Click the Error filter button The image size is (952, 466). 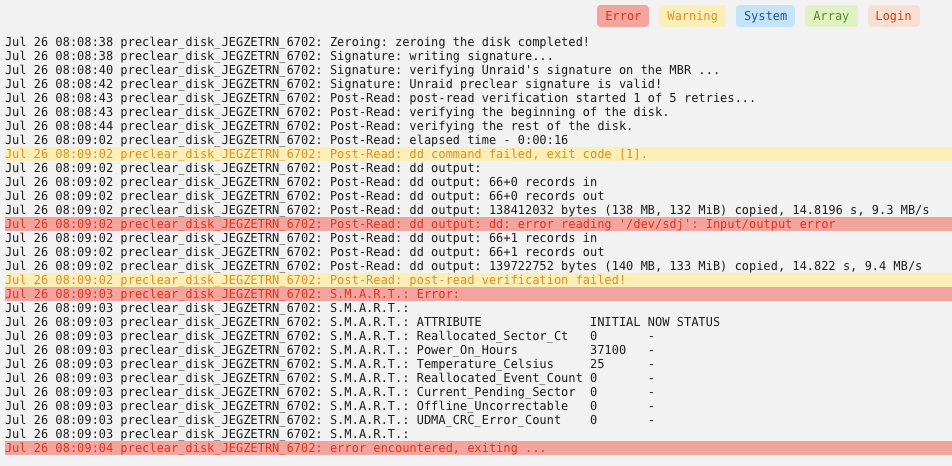(x=622, y=16)
